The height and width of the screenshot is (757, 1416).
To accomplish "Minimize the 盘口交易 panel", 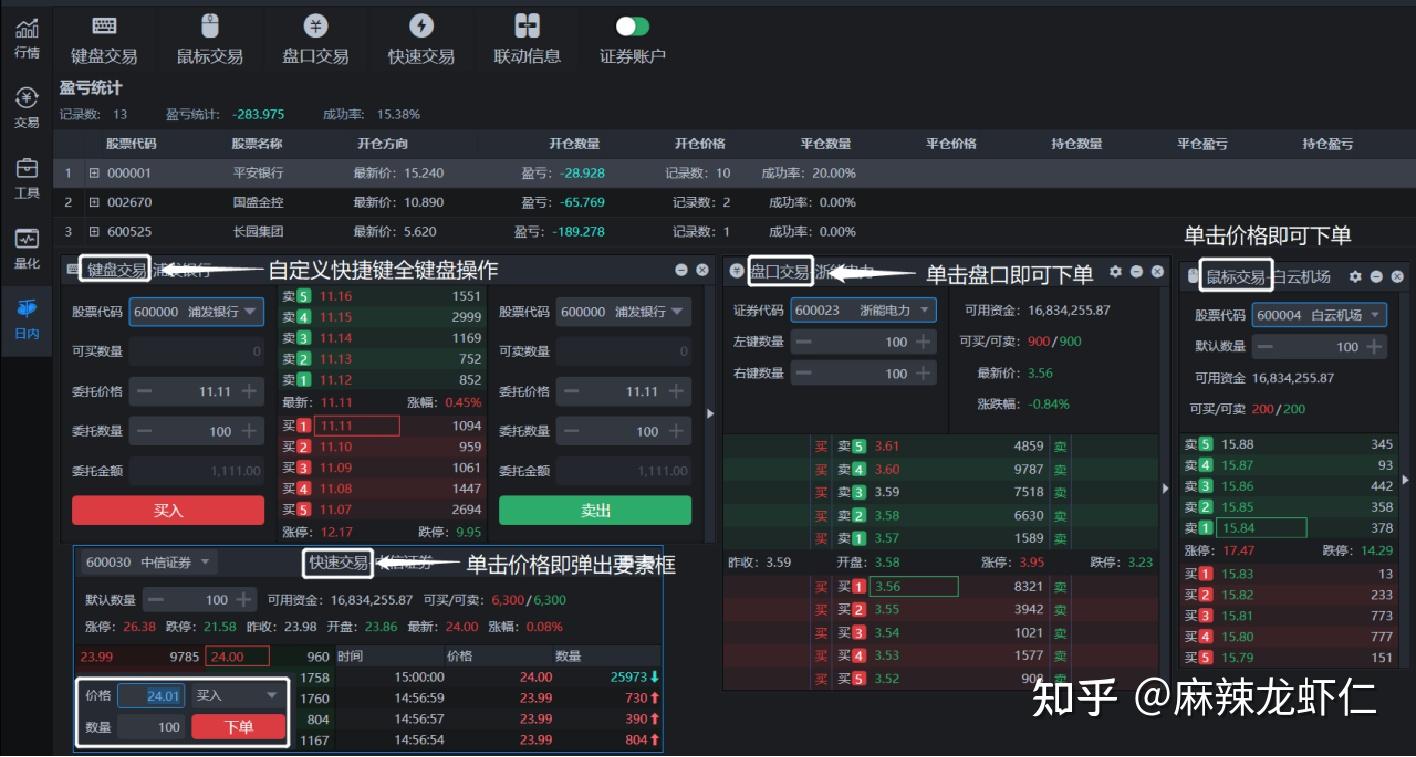I will (1137, 271).
